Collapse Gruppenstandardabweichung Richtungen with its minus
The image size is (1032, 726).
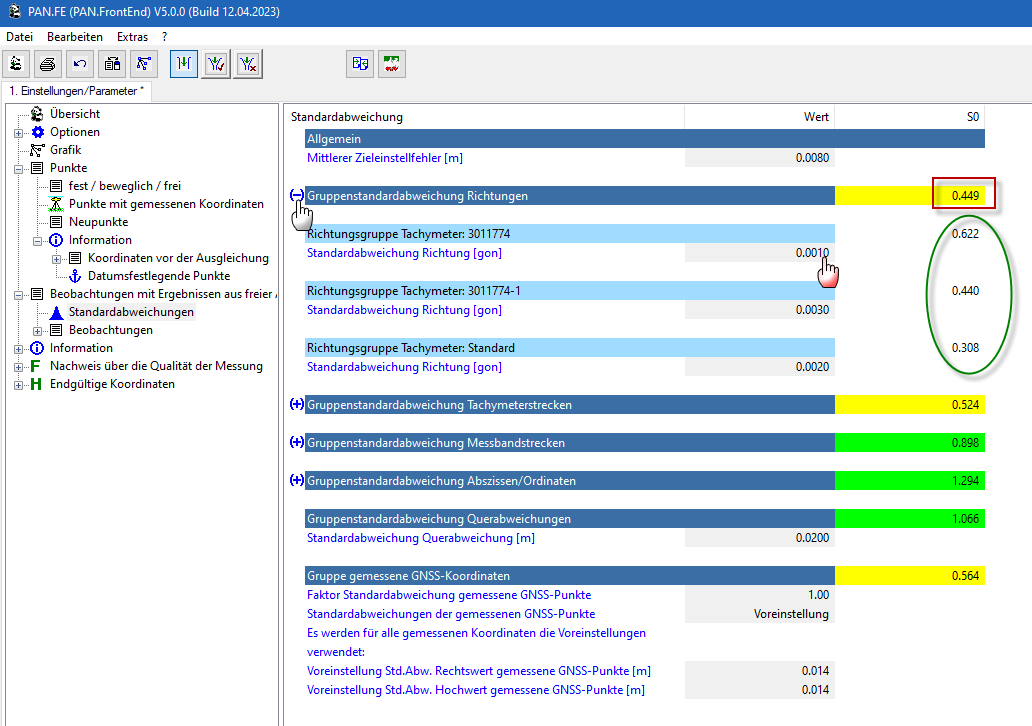click(296, 196)
